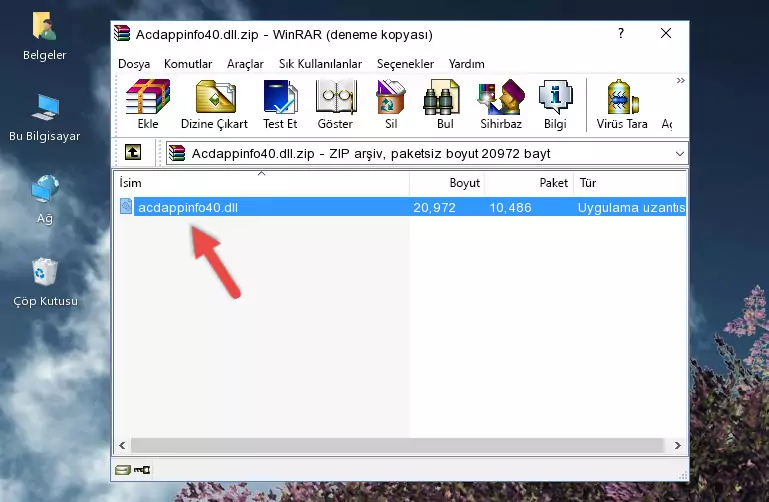This screenshot has width=769, height=502.
Task: Click the acdappinfo40.dll file icon
Action: (x=126, y=206)
